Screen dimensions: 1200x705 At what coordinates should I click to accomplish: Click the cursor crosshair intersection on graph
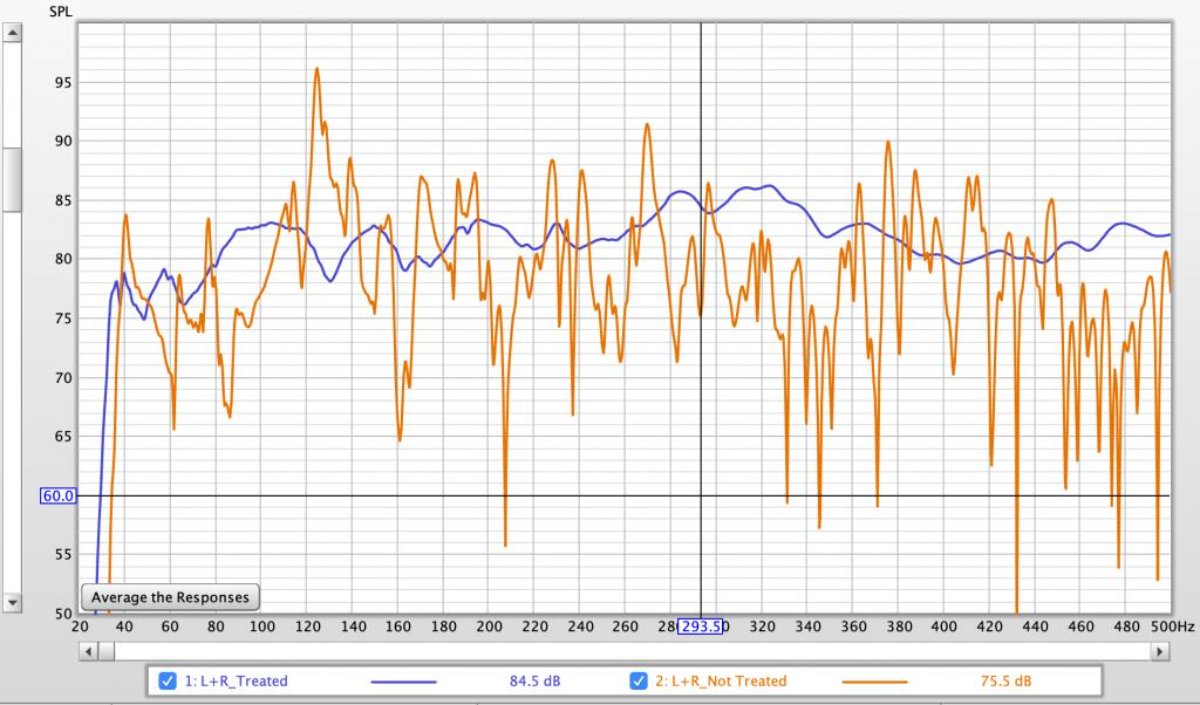click(700, 496)
